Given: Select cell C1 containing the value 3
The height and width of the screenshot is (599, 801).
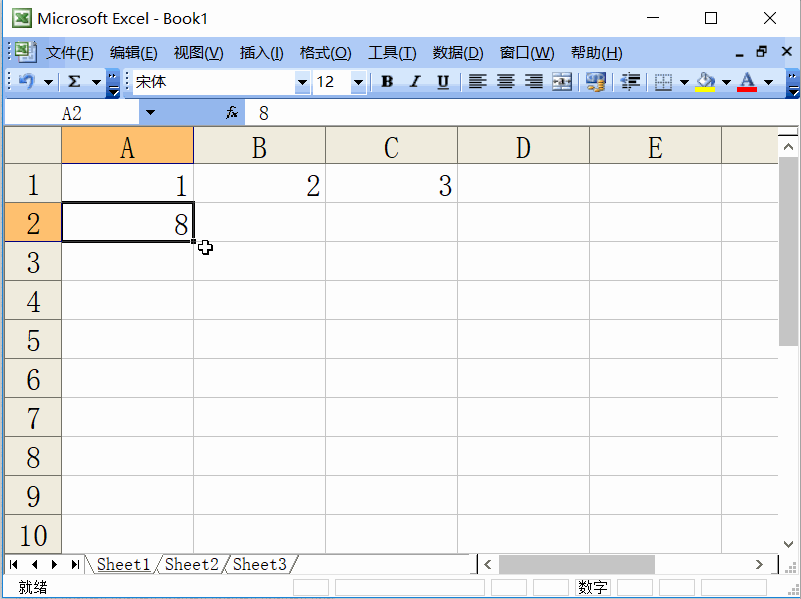Looking at the screenshot, I should [391, 184].
